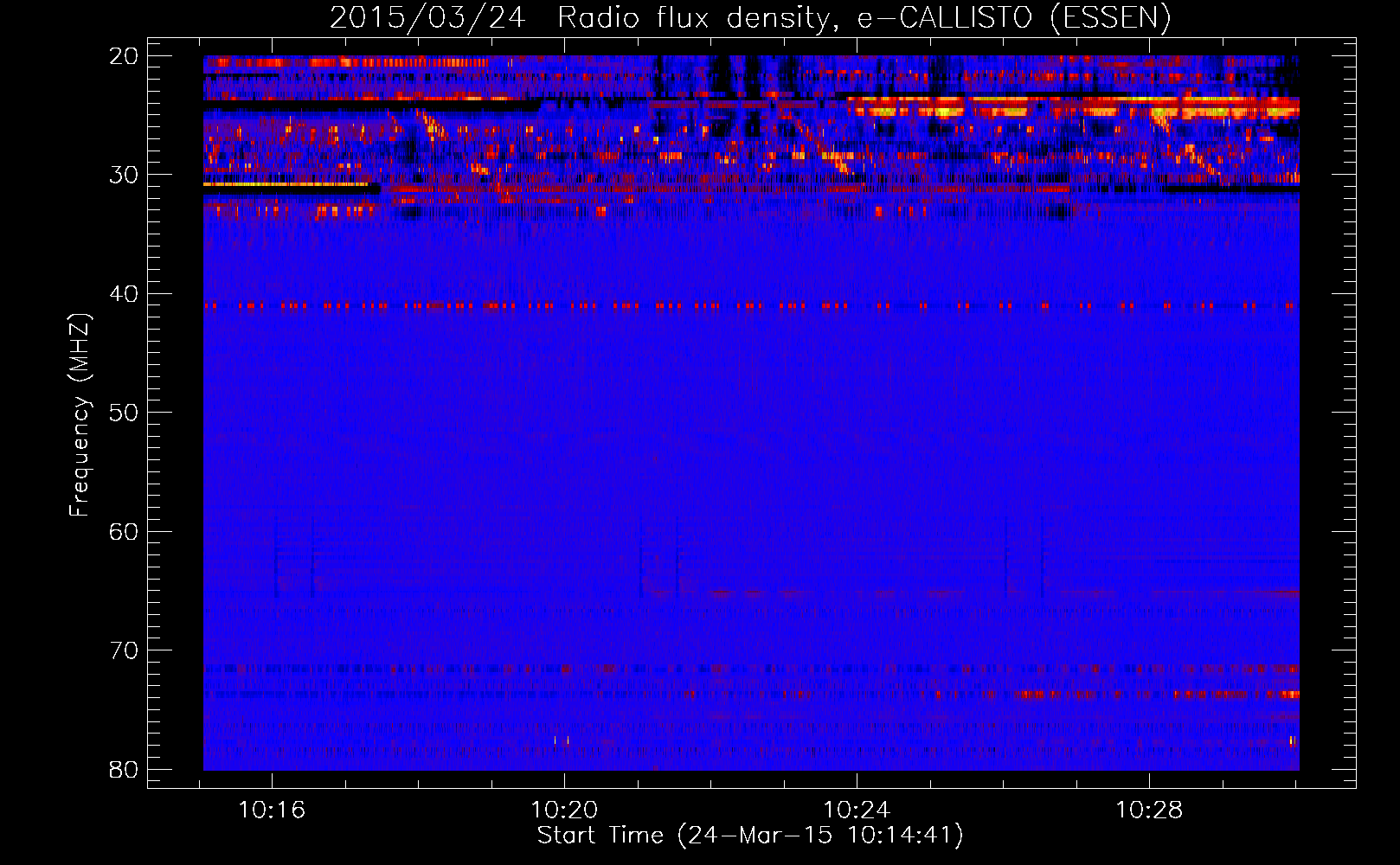Image resolution: width=1400 pixels, height=865 pixels.
Task: Click the '60' frequency tick label
Action: click(124, 531)
